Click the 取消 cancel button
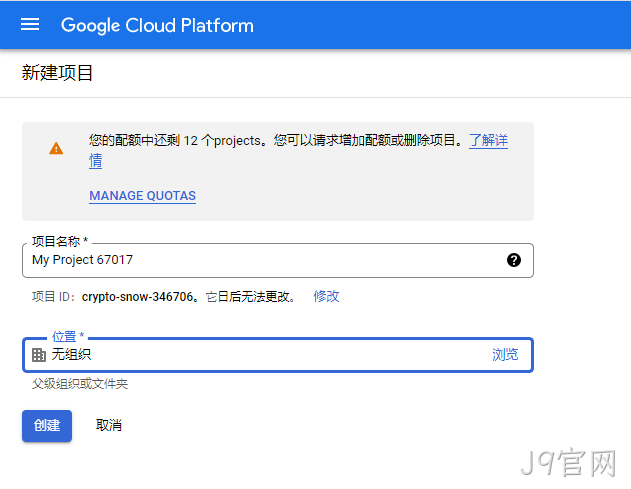Image resolution: width=631 pixels, height=489 pixels. pos(109,425)
